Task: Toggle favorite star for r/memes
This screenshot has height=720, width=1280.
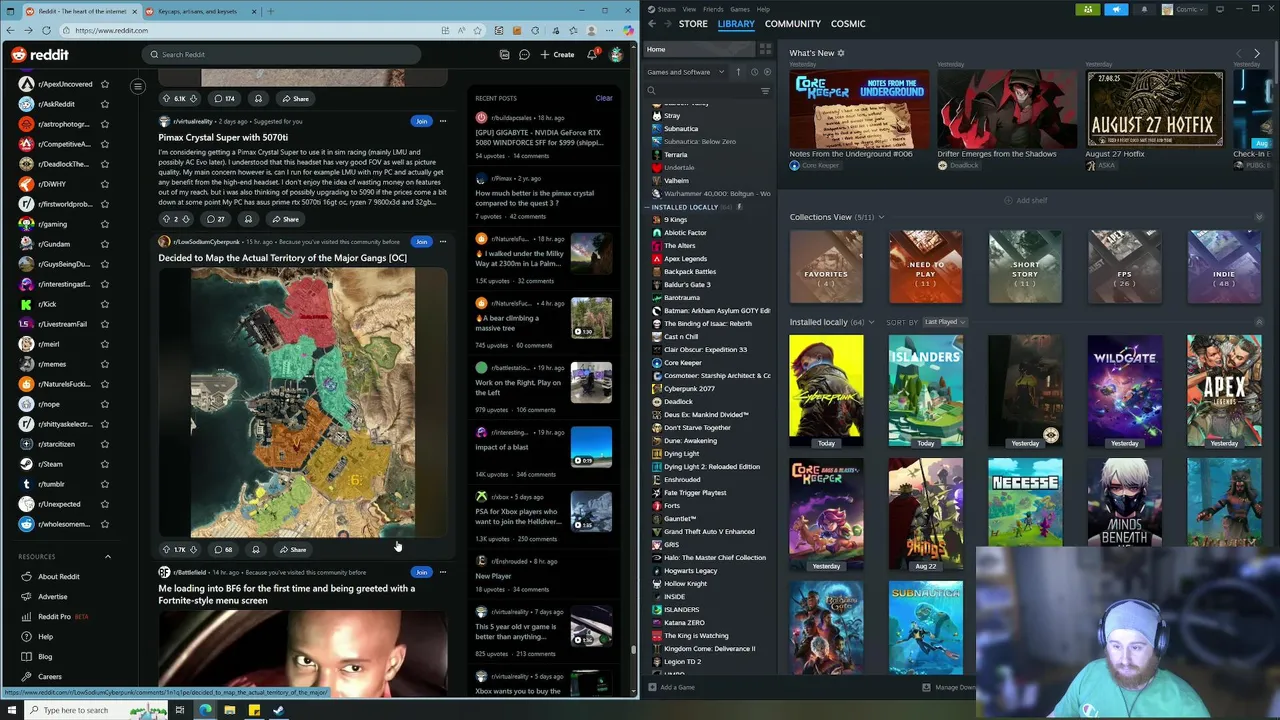Action: [x=104, y=364]
